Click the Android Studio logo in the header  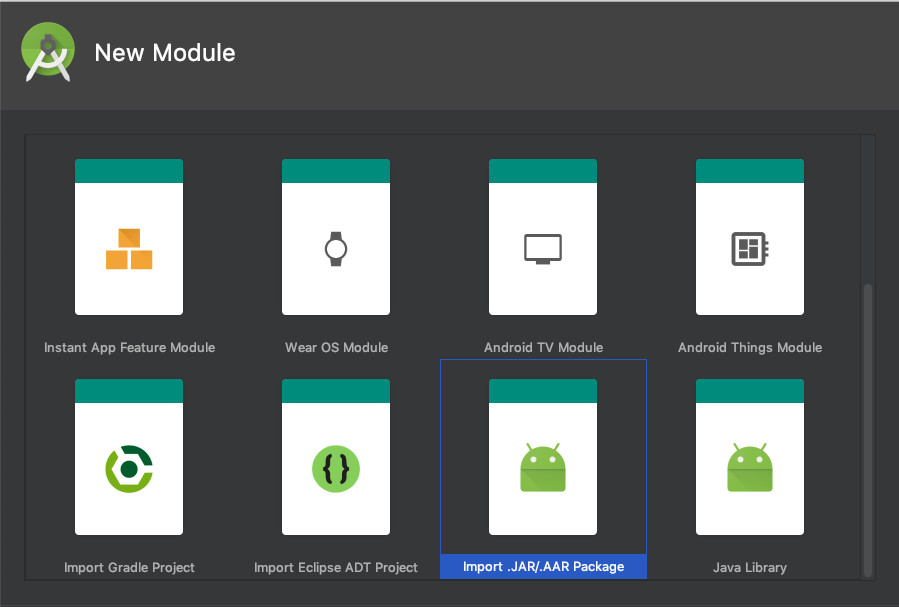click(x=46, y=51)
